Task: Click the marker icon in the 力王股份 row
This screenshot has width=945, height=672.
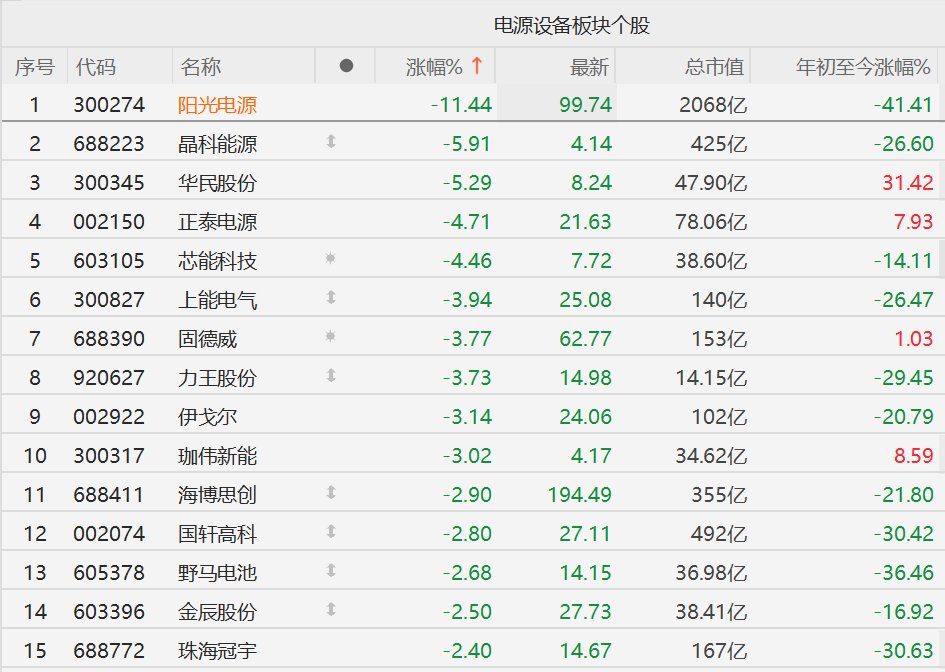Action: tap(331, 375)
